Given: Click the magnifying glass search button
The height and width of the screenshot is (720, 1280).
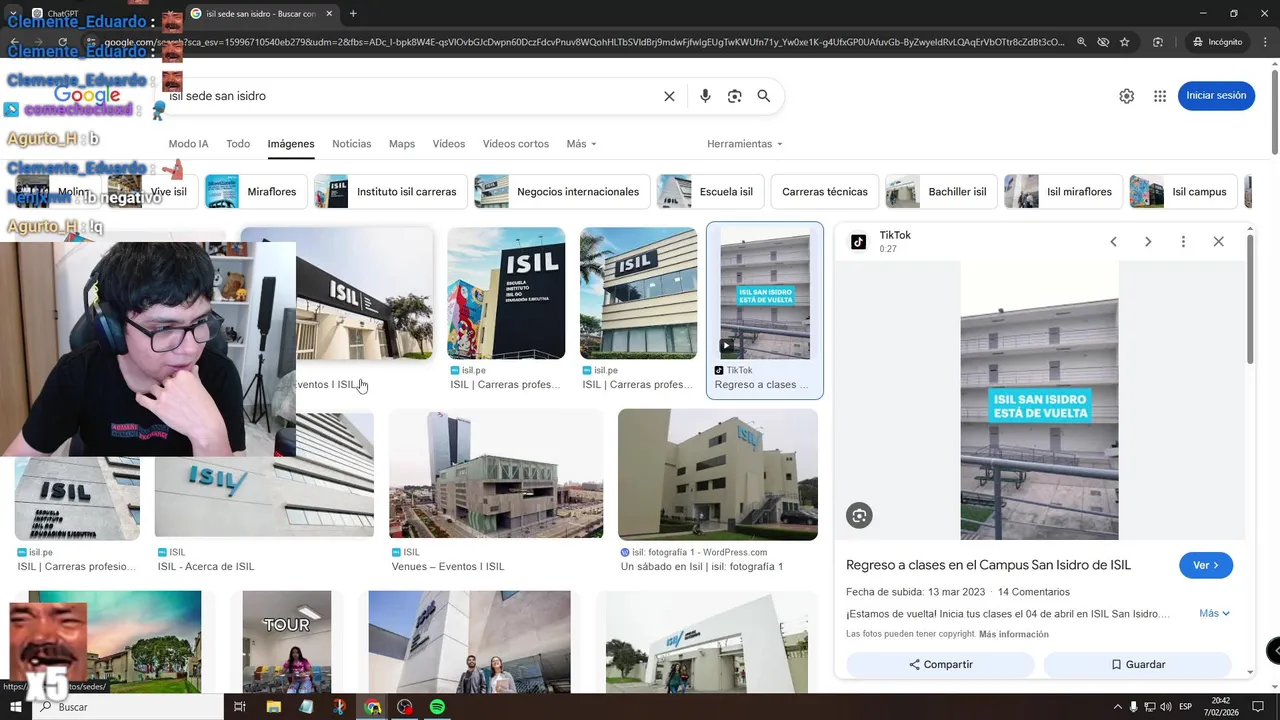Looking at the screenshot, I should 764,96.
